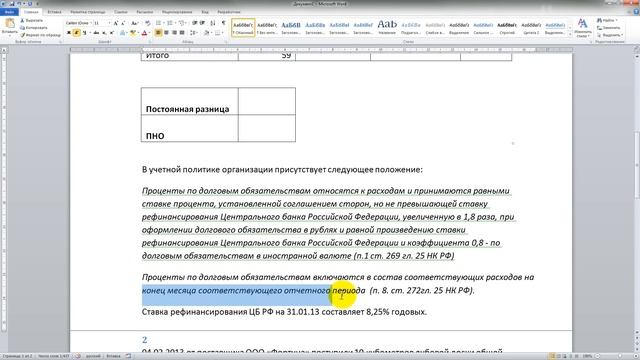Switch to the Вид (View) tab
This screenshot has width=640, height=360.
tap(205, 12)
